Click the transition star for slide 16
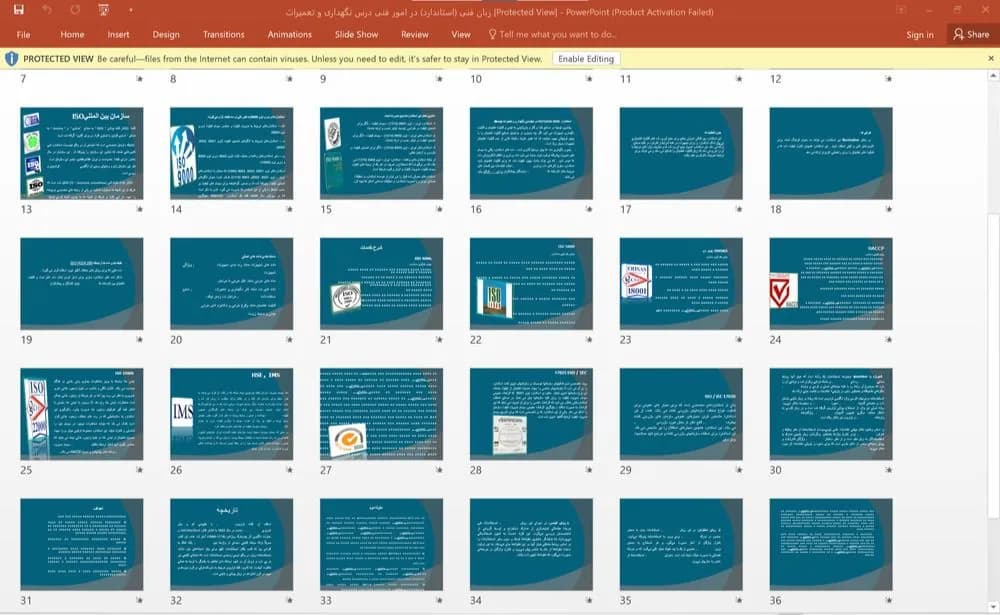The width and height of the screenshot is (1000, 615). point(589,209)
